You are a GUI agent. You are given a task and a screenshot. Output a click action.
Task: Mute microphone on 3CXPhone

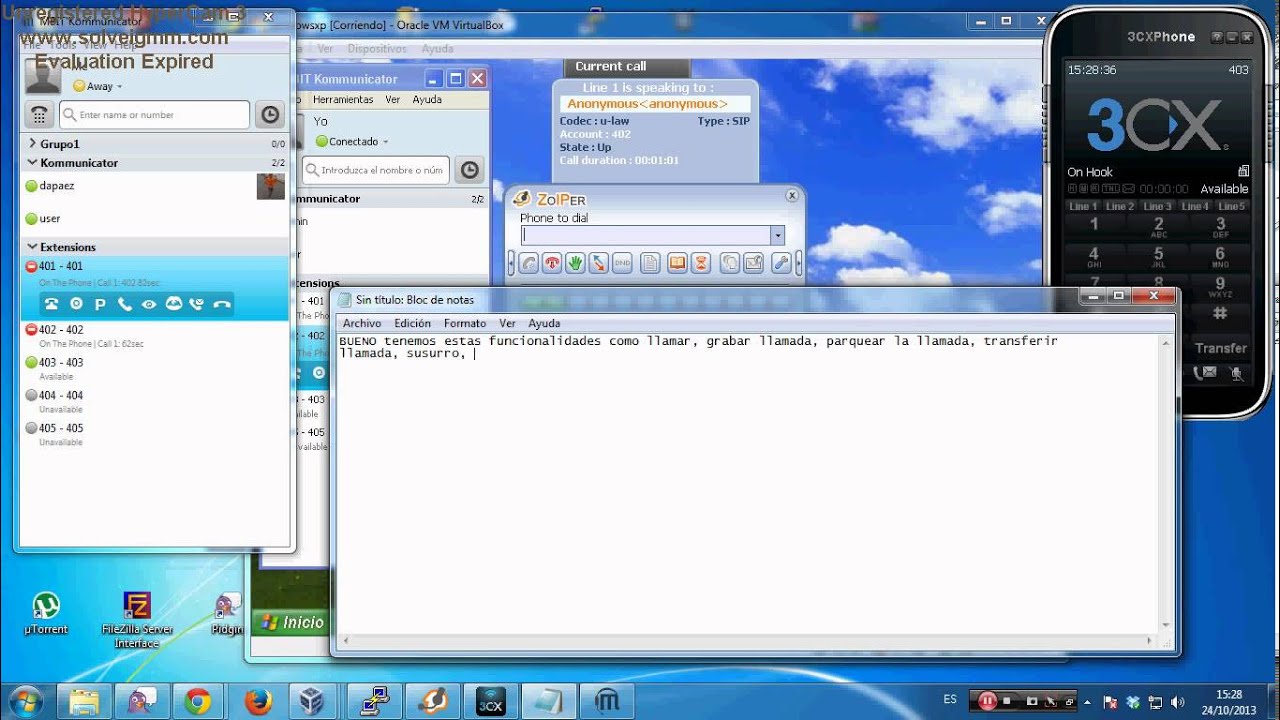[x=1237, y=374]
